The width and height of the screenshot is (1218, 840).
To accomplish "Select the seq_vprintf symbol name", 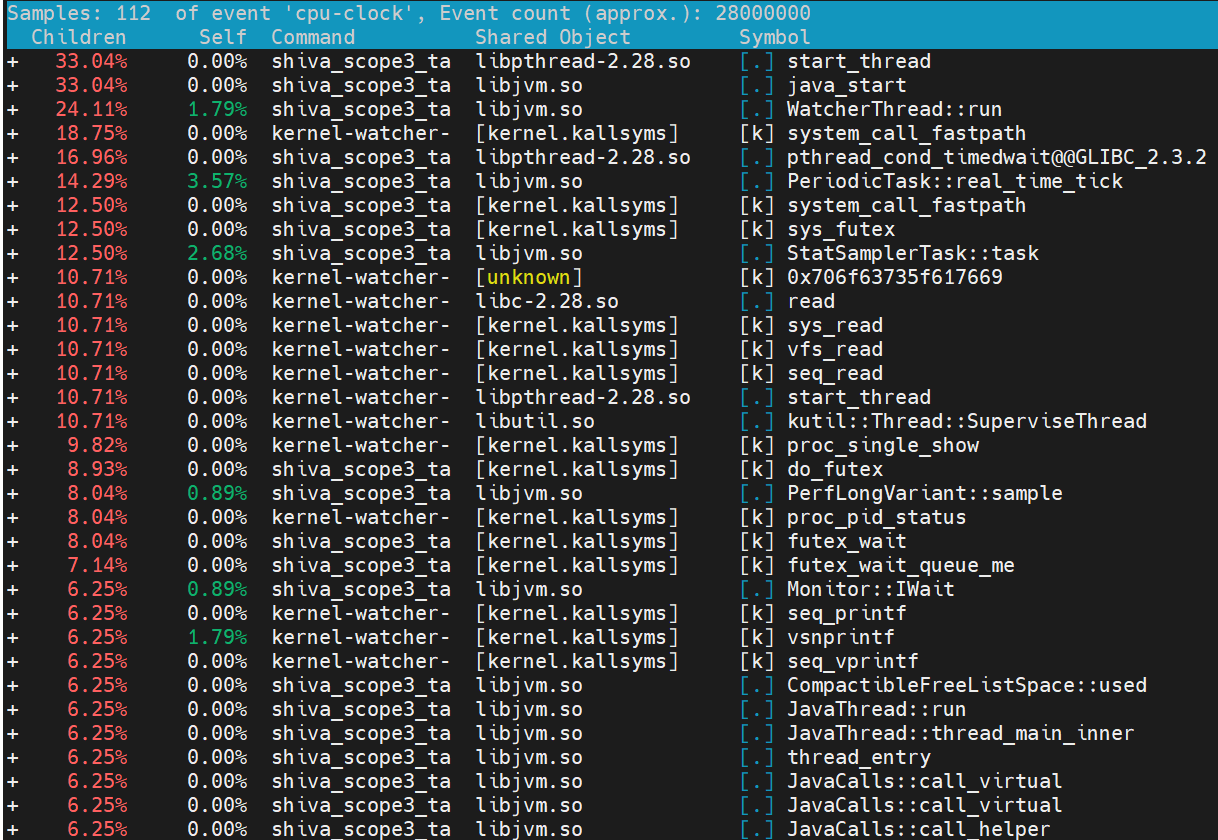I will click(x=853, y=662).
